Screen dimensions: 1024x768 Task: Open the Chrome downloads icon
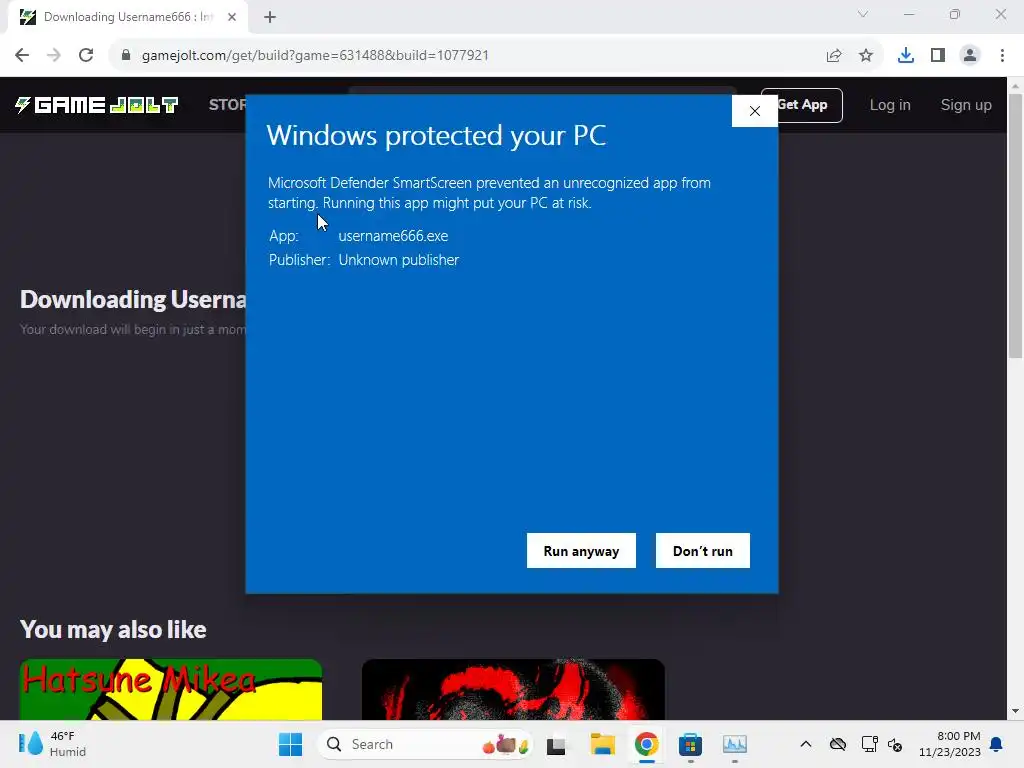pos(906,55)
